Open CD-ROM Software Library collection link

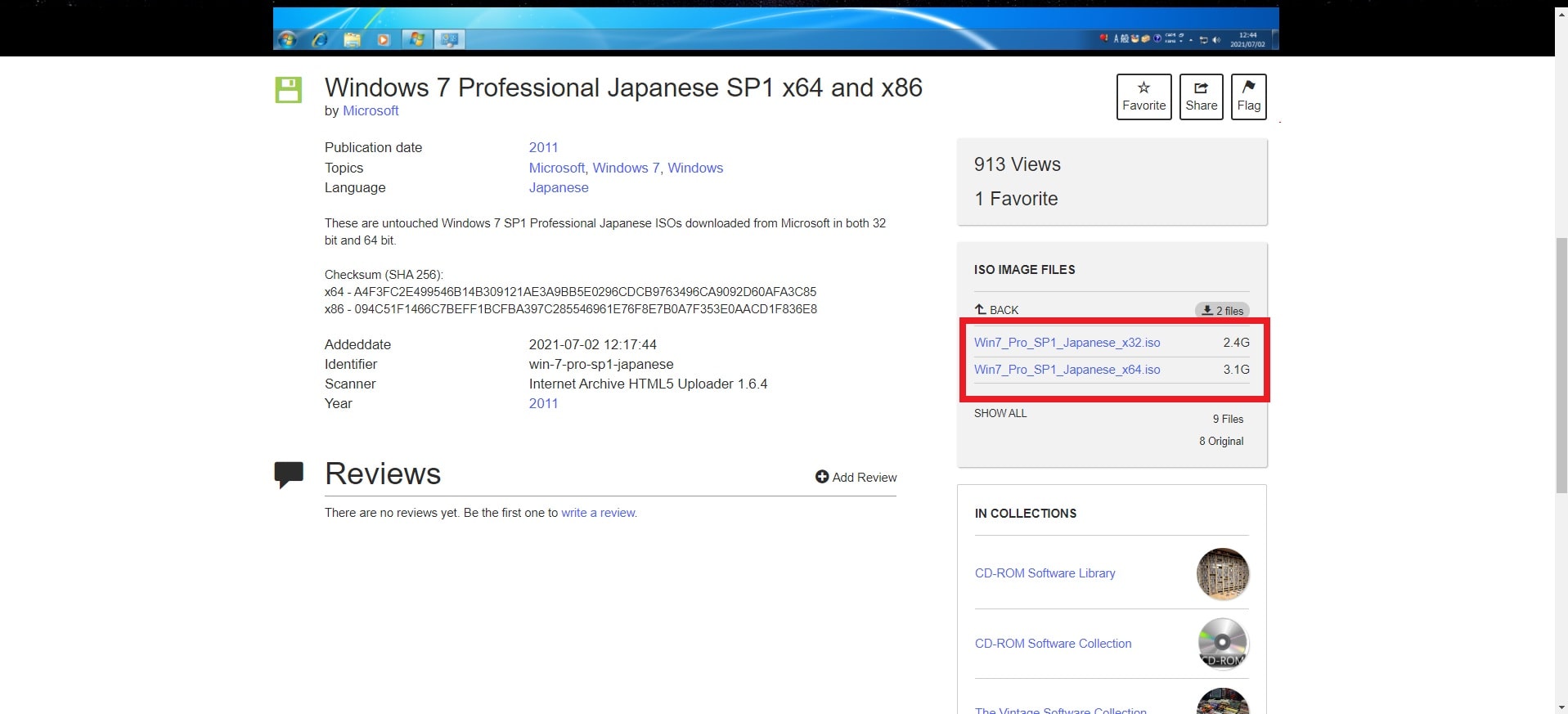pos(1045,573)
